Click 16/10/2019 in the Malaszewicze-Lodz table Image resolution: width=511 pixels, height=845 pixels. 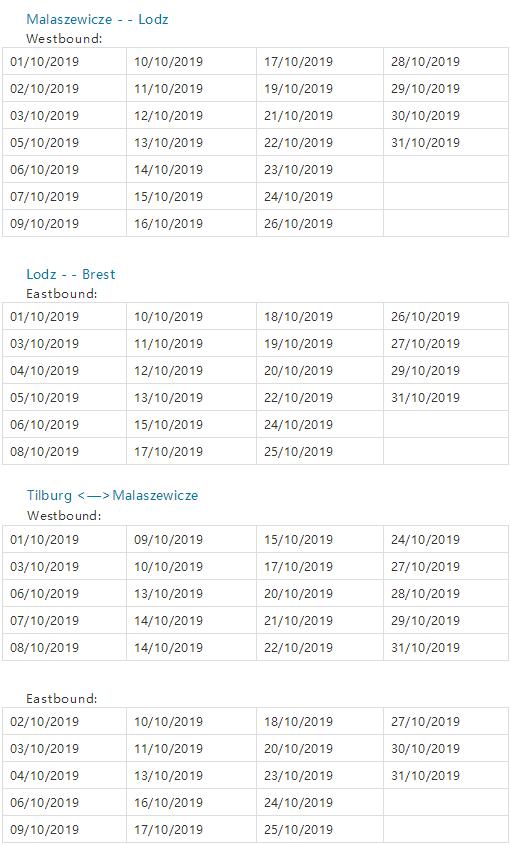pos(168,223)
